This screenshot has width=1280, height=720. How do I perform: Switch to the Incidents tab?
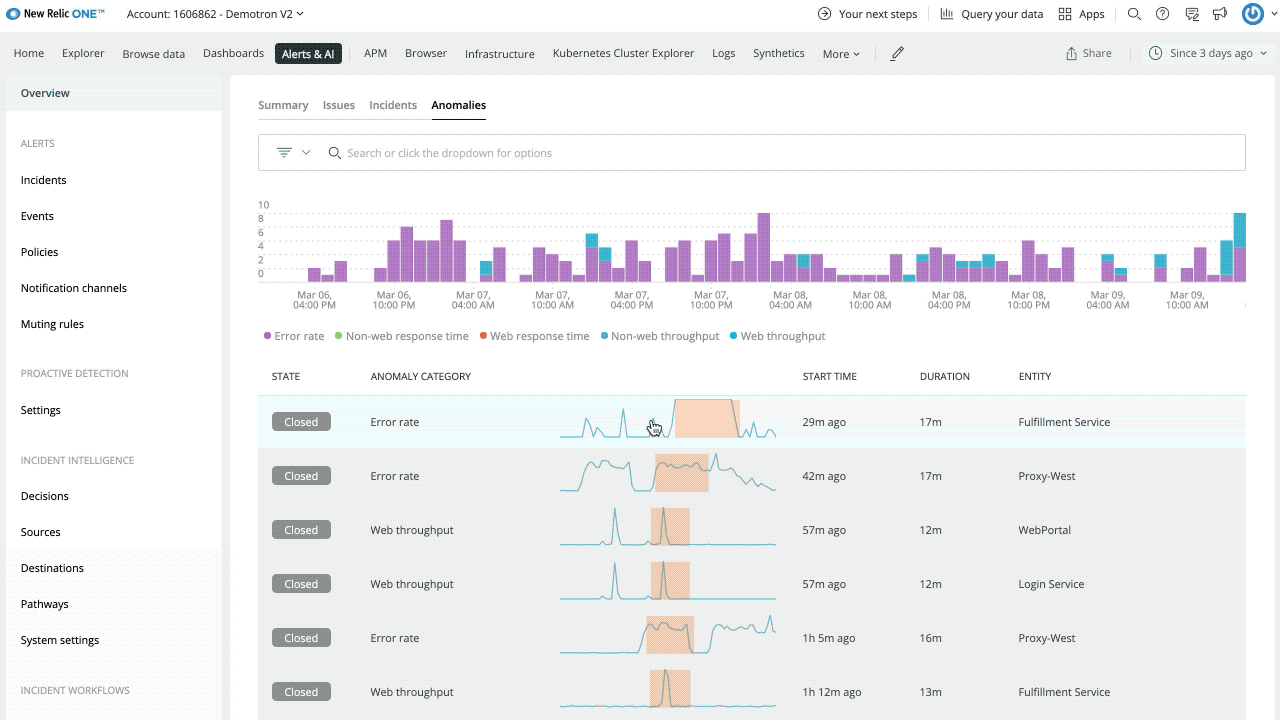(393, 105)
